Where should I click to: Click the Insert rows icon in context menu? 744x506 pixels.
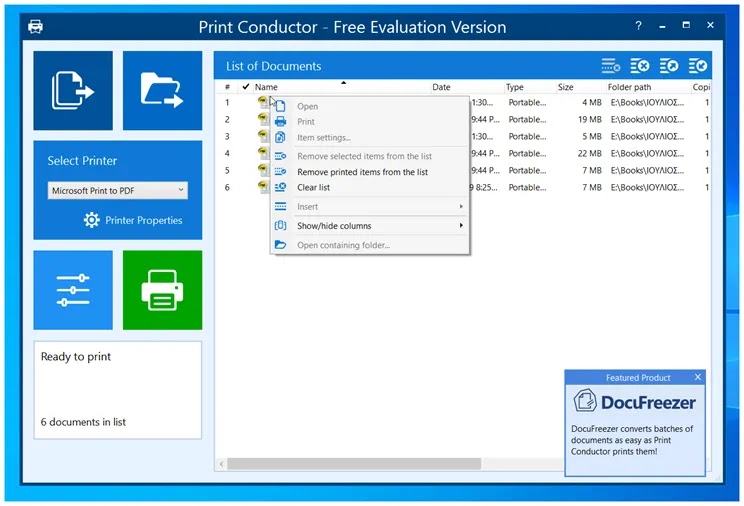pyautogui.click(x=280, y=206)
